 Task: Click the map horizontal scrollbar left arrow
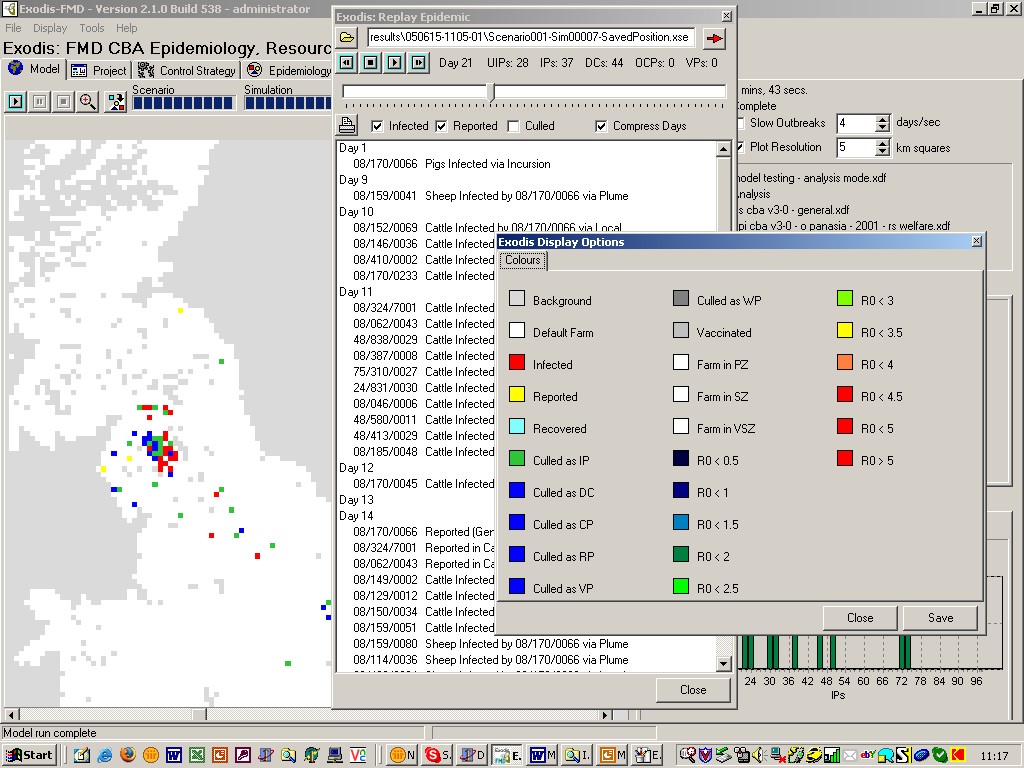[x=10, y=714]
